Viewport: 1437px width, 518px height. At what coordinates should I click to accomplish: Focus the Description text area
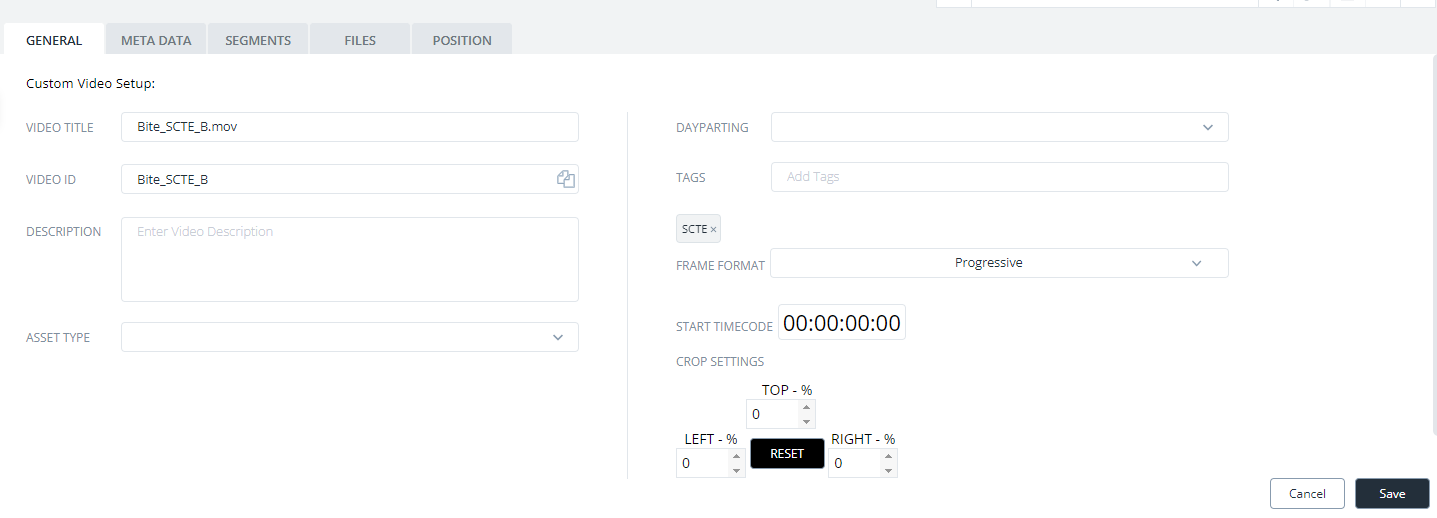(350, 260)
